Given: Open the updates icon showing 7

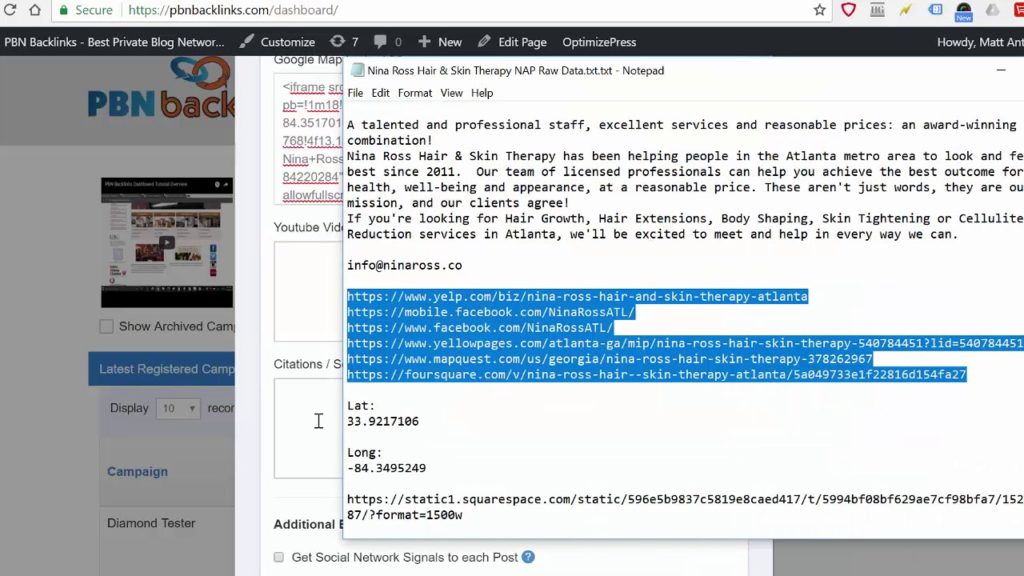Looking at the screenshot, I should (x=337, y=42).
